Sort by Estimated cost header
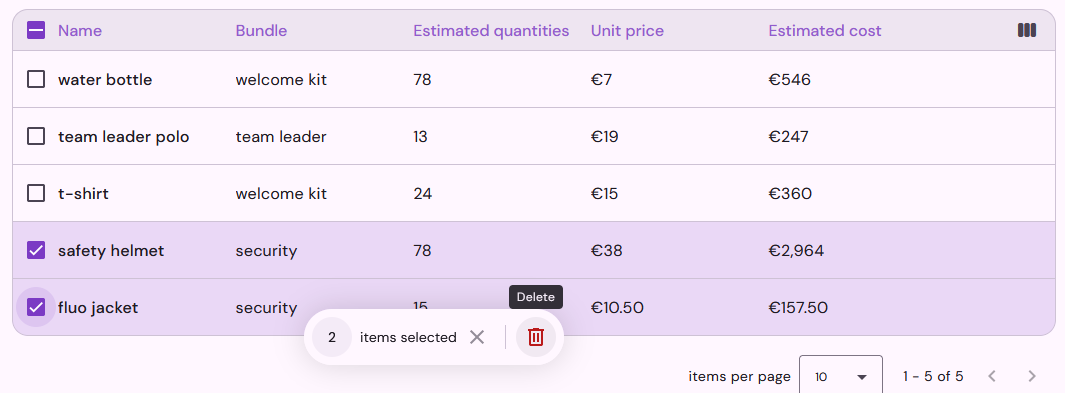Screen dimensions: 1065x393 coord(825,31)
